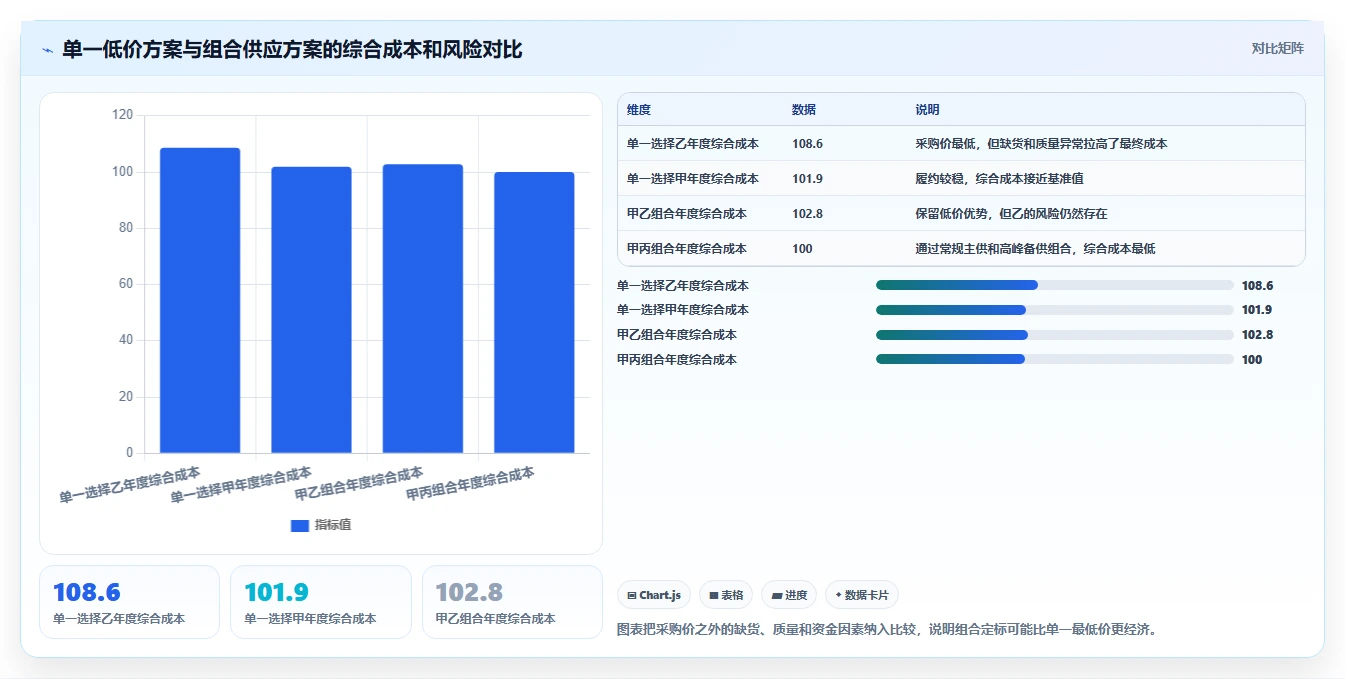Image resolution: width=1345 pixels, height=679 pixels.
Task: Click the x-axis label 甲丙组合年度综合成本
Action: (x=470, y=483)
